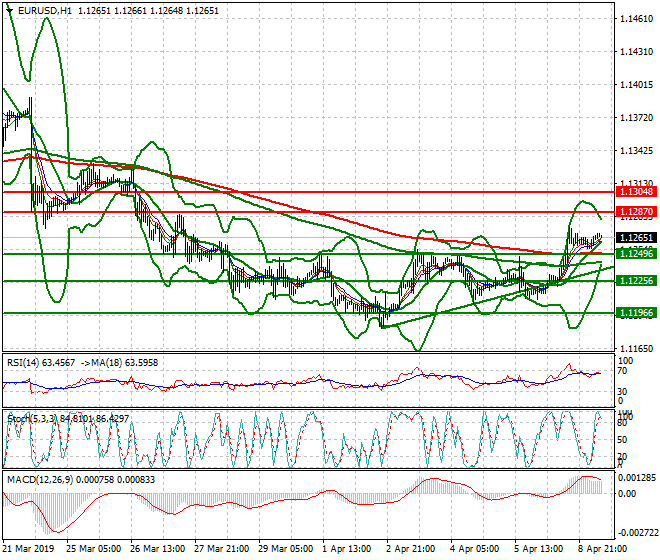The image size is (660, 560).
Task: Click the dropdown triangle beside EURUSD,H1
Action: [9, 10]
